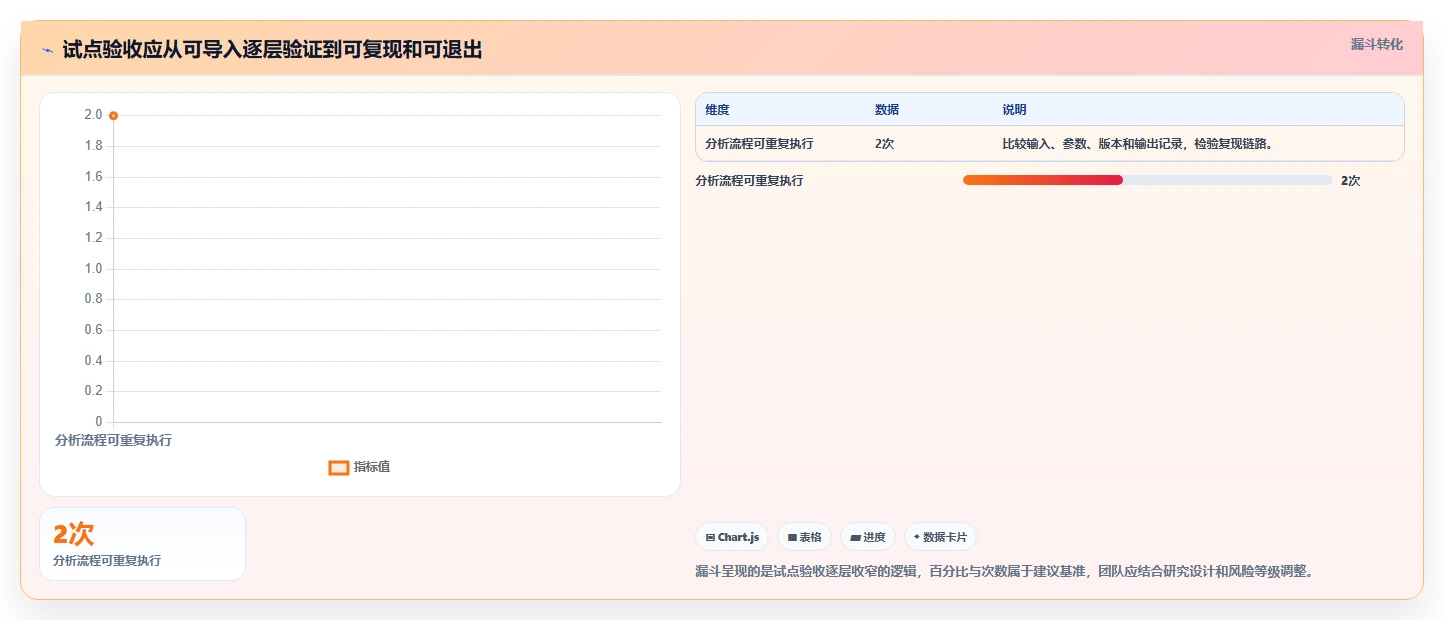Image resolution: width=1444 pixels, height=620 pixels.
Task: Click the 分析流程可重复执行 progress bar
Action: tap(1147, 180)
